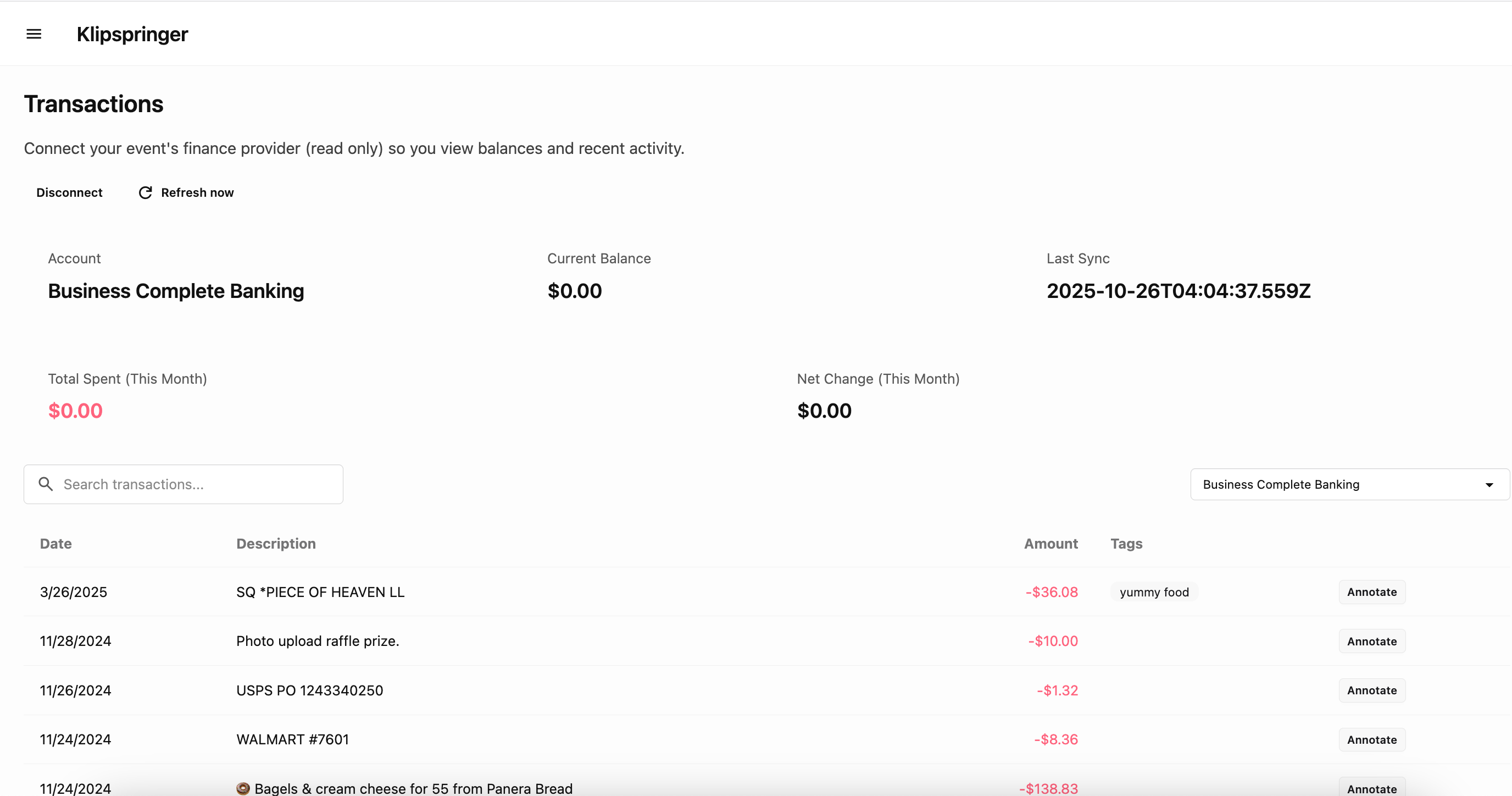Click the Disconnect button
The width and height of the screenshot is (1512, 796).
(x=69, y=193)
